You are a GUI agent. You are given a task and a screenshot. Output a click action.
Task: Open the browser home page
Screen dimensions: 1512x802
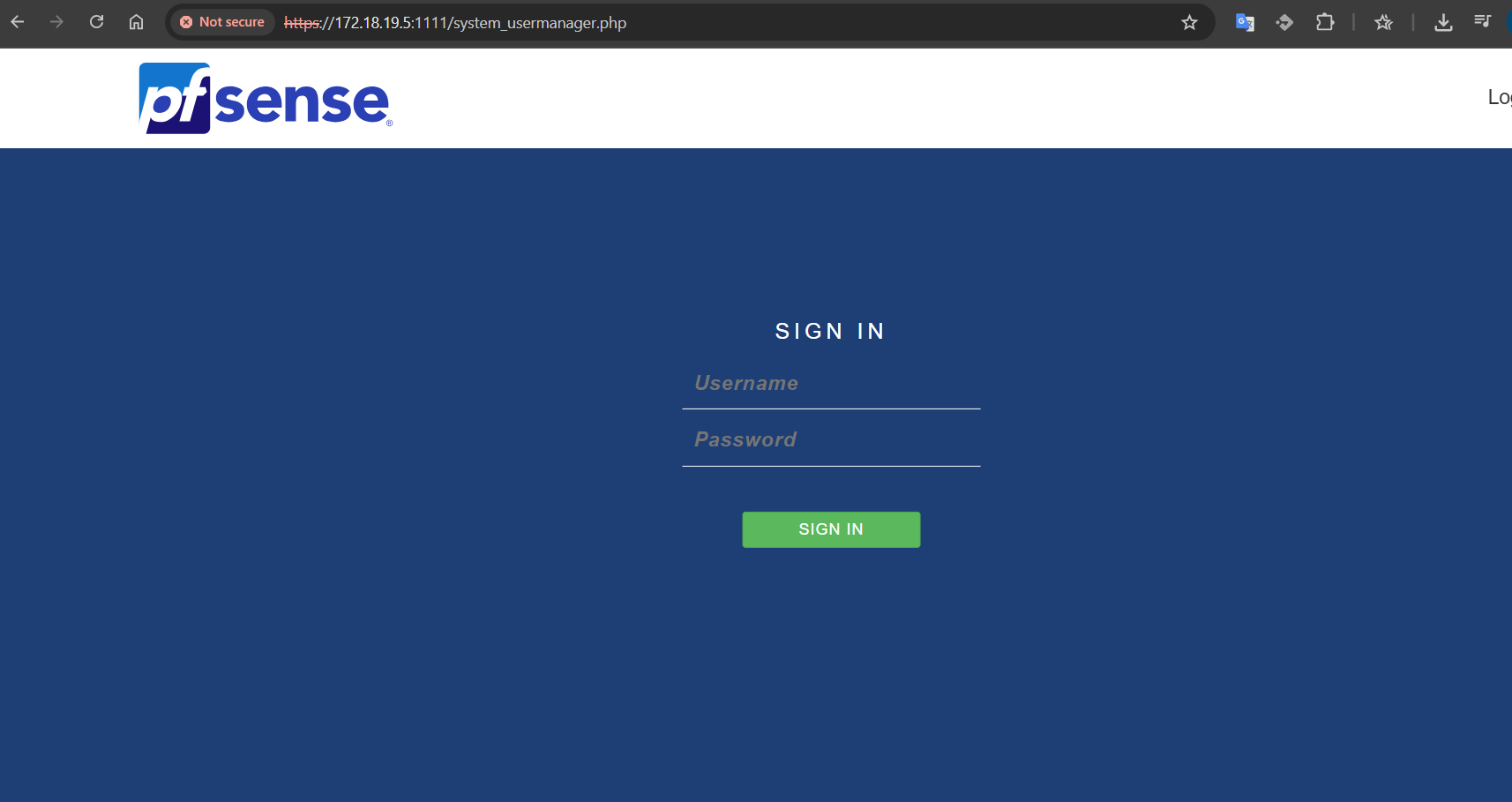pyautogui.click(x=136, y=22)
